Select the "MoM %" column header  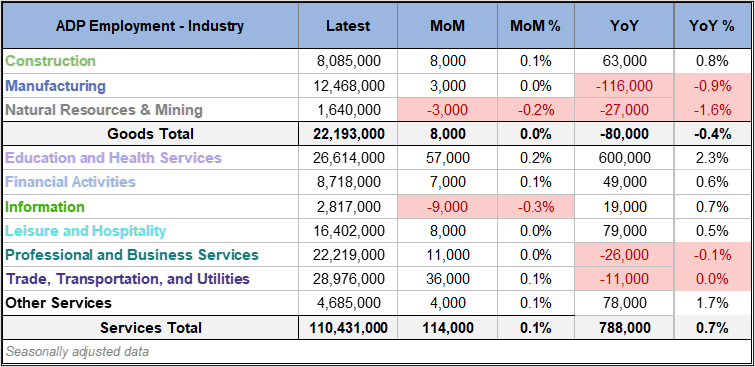pyautogui.click(x=535, y=26)
